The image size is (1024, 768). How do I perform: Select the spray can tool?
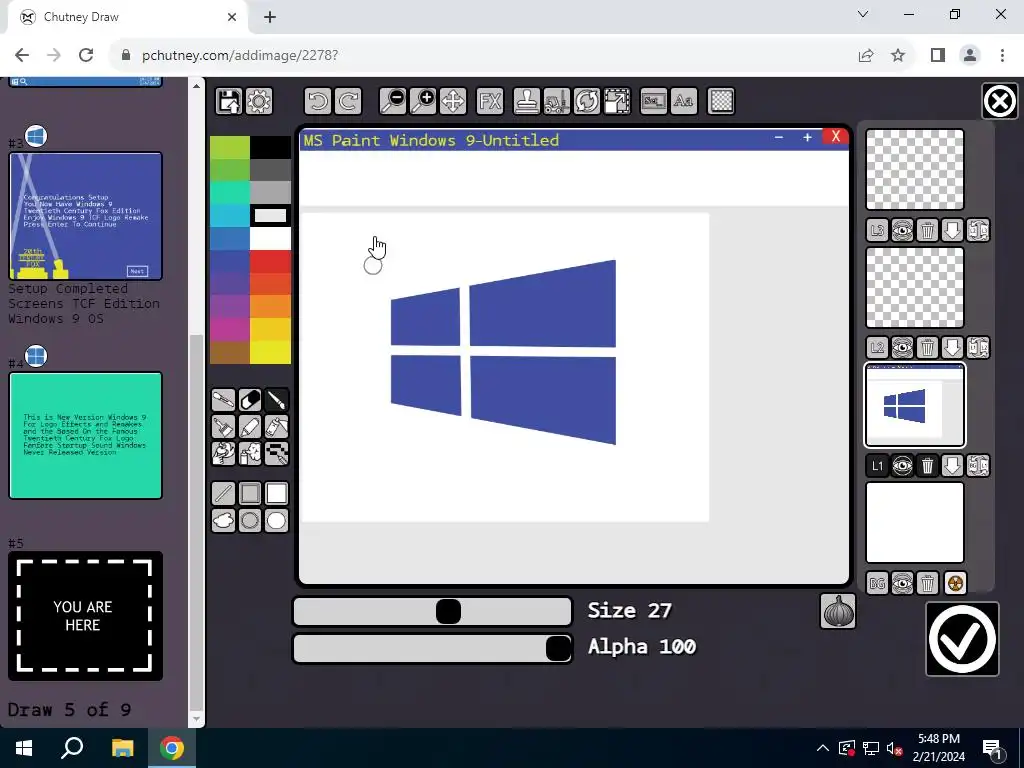250,453
